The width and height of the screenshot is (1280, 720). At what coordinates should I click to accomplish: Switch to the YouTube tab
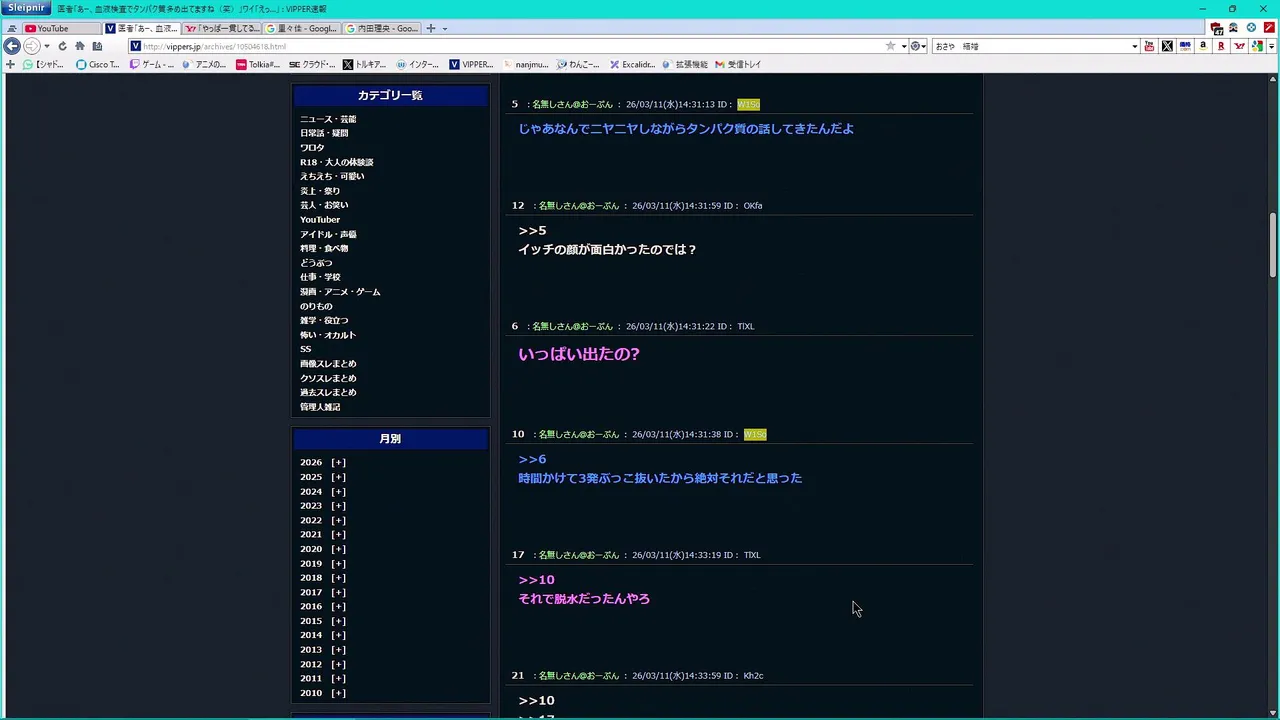pyautogui.click(x=61, y=28)
